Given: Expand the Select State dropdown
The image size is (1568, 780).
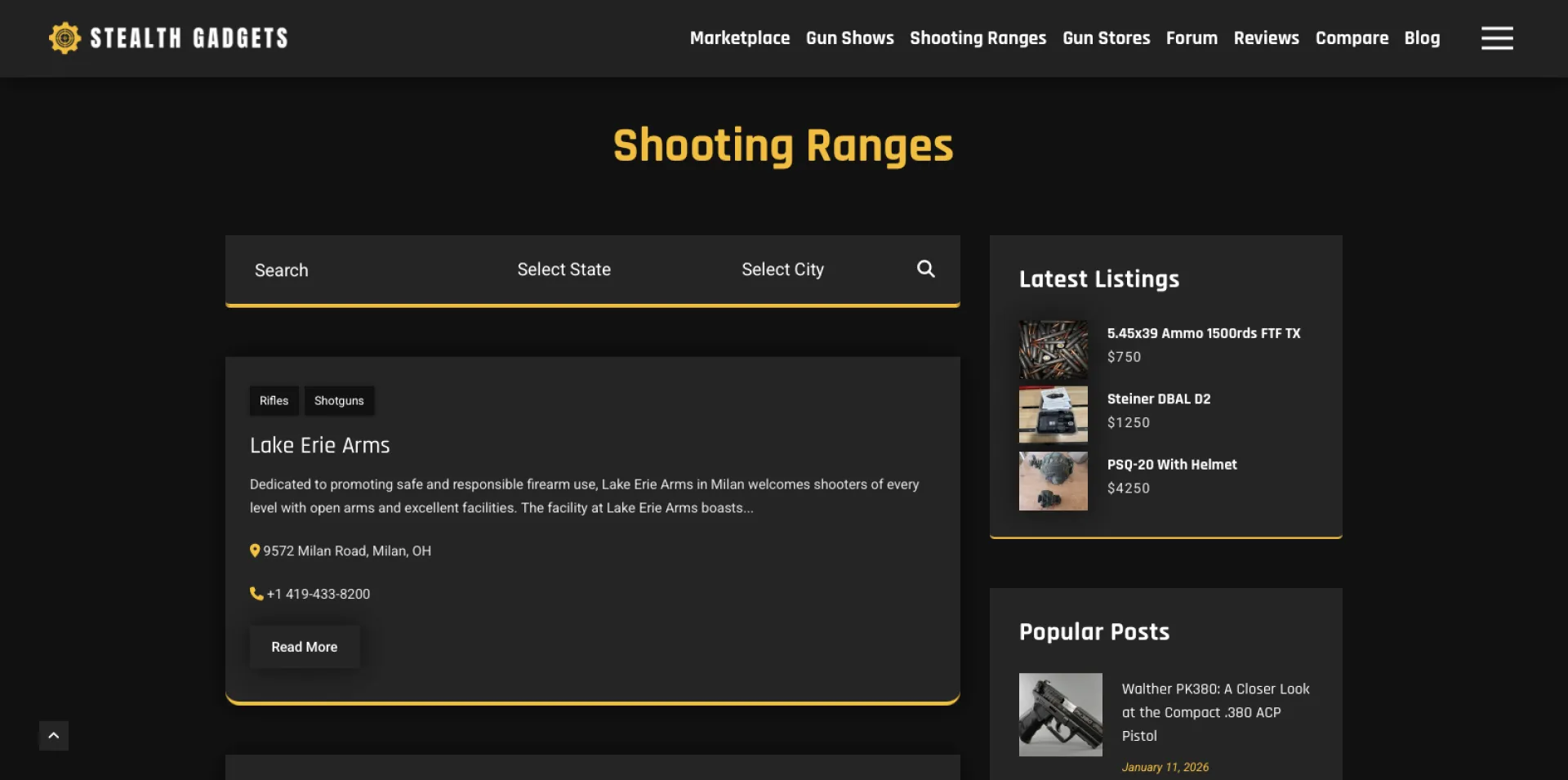Looking at the screenshot, I should click(x=563, y=270).
